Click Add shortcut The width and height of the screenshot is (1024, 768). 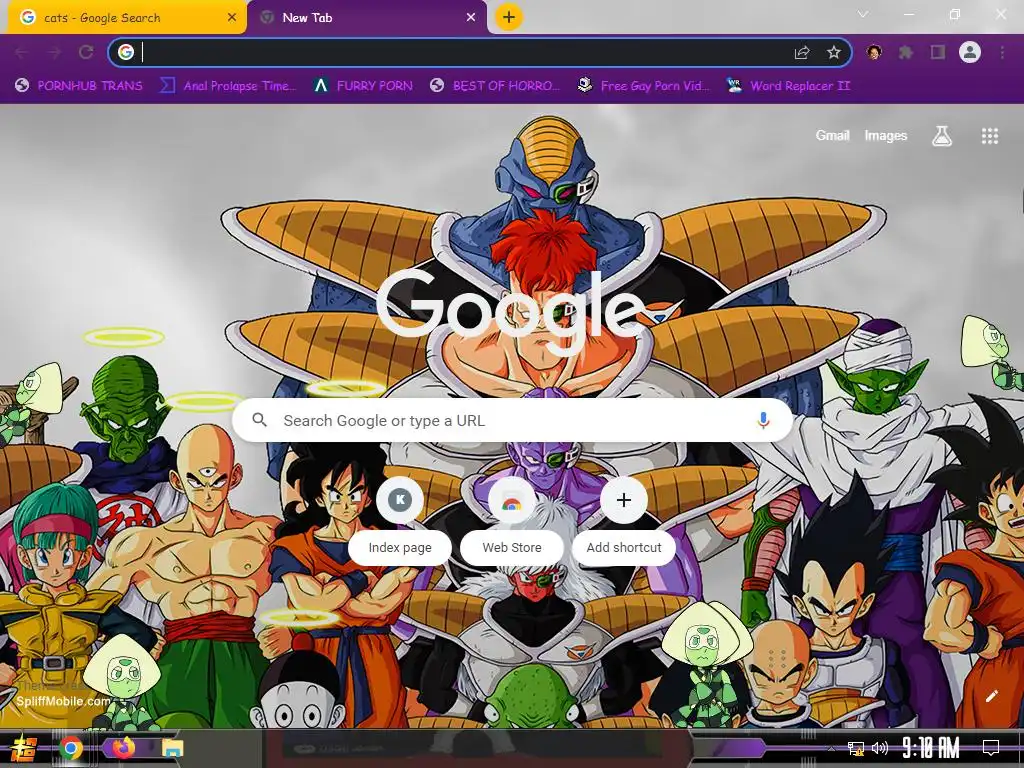(624, 522)
